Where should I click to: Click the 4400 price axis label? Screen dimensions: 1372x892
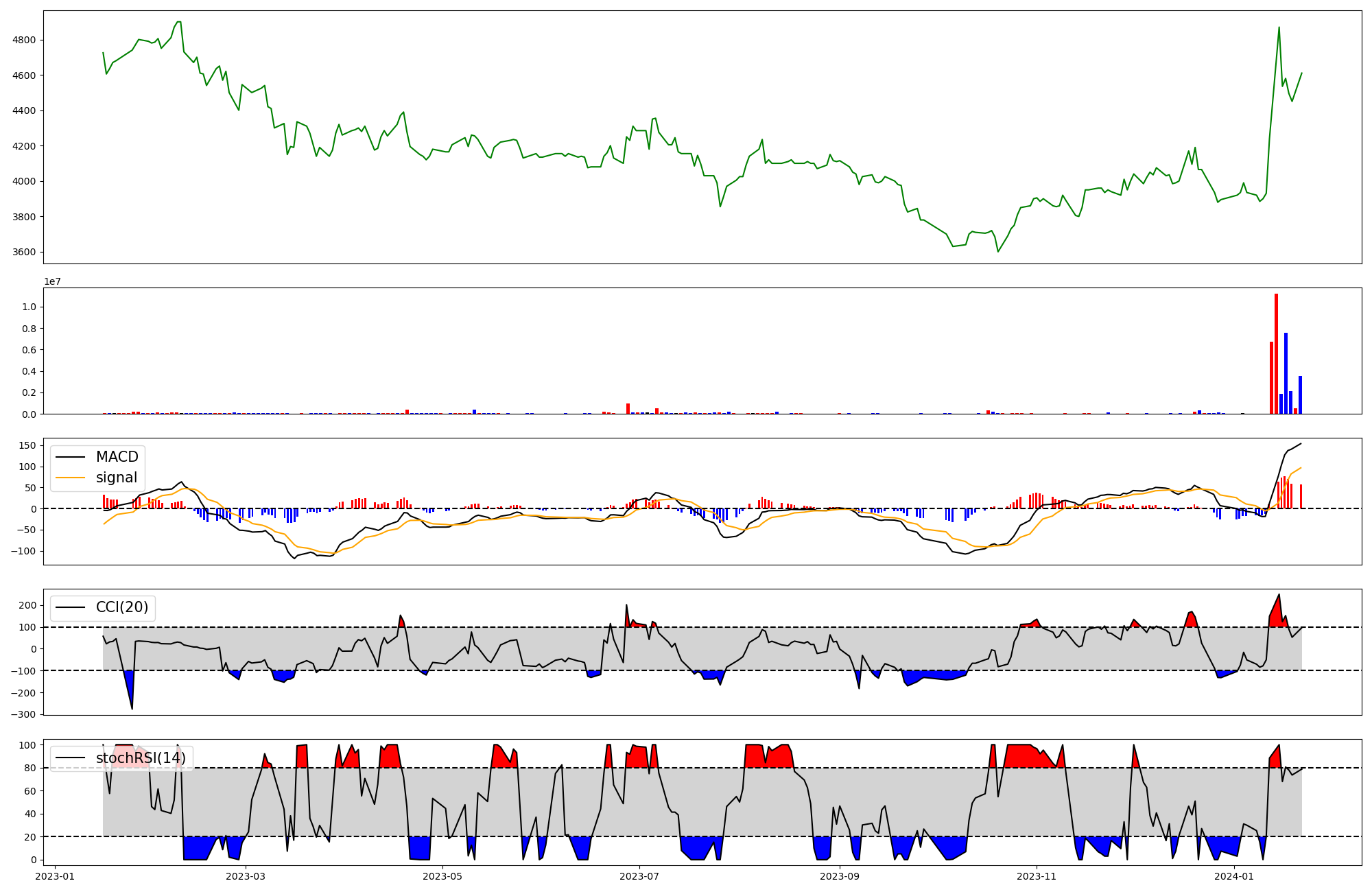click(24, 110)
